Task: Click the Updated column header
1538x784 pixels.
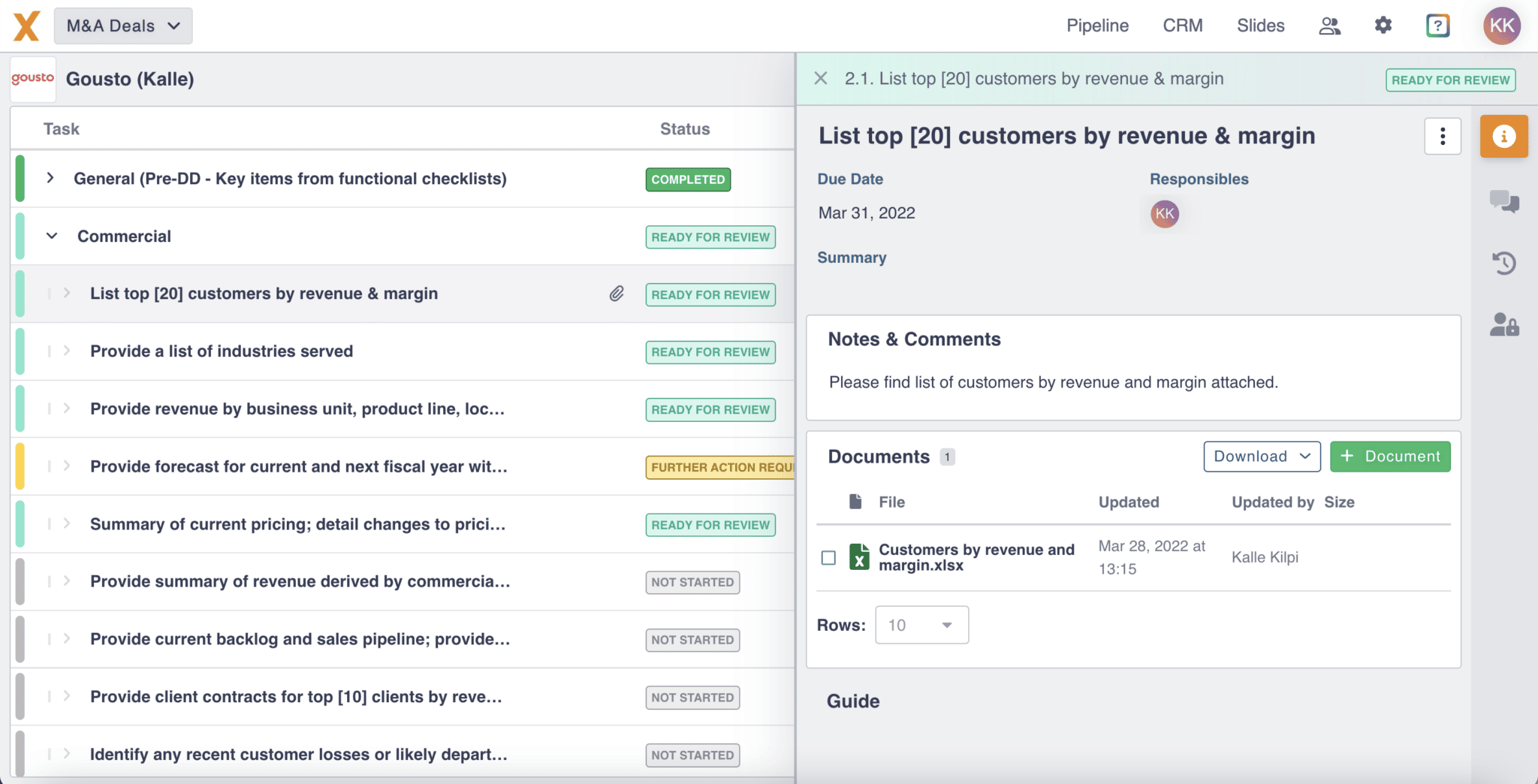Action: pyautogui.click(x=1129, y=502)
